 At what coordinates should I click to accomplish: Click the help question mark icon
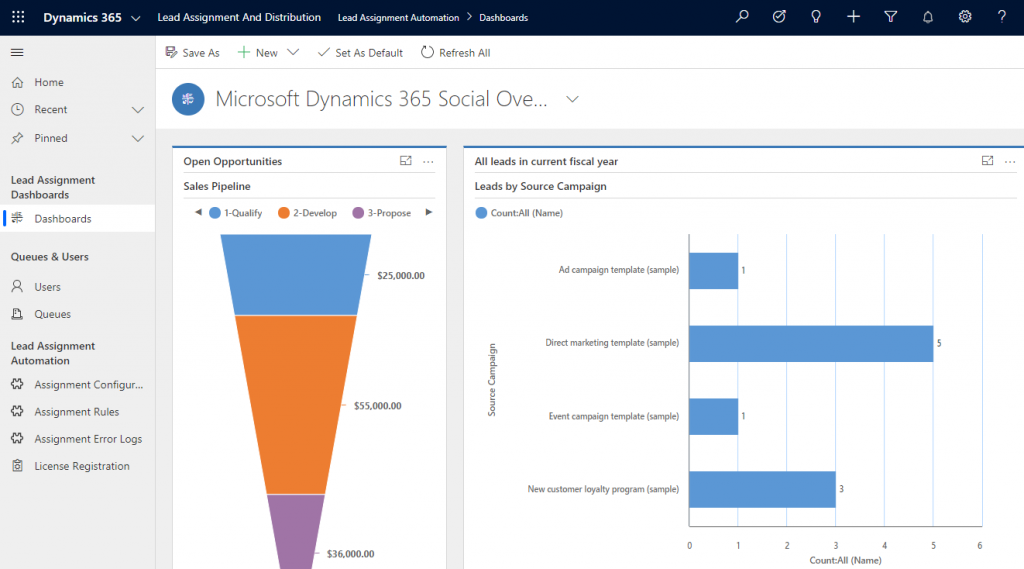pyautogui.click(x=1001, y=17)
